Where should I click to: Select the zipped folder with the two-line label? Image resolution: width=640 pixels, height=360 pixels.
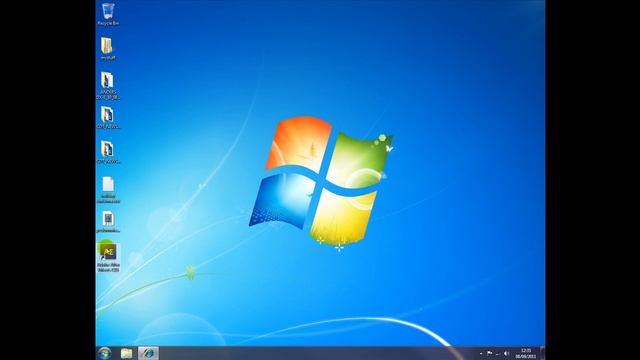(108, 86)
